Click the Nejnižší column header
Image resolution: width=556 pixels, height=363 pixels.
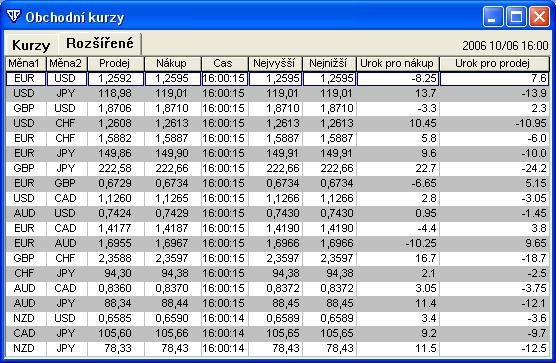click(x=329, y=64)
